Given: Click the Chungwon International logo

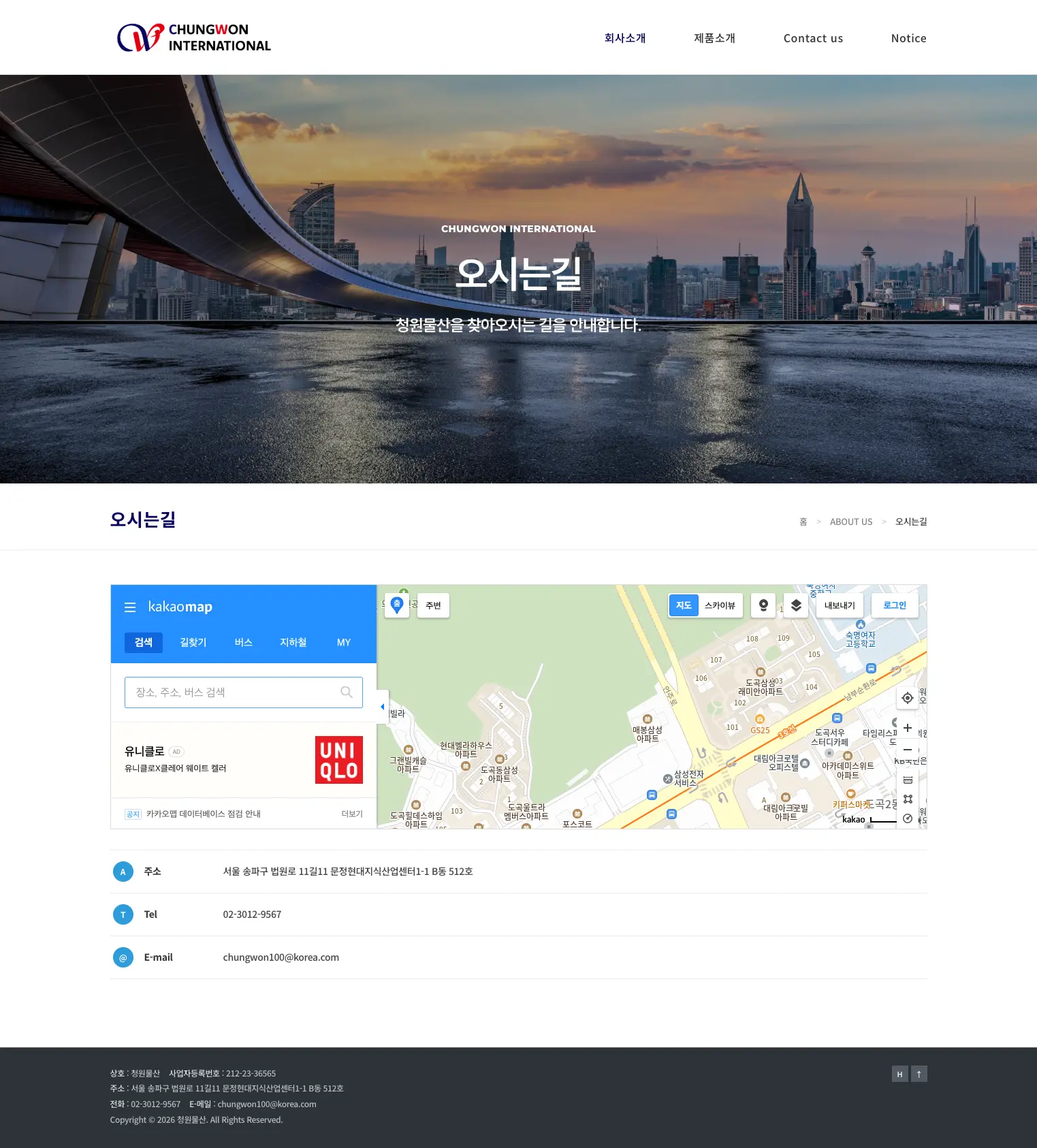Looking at the screenshot, I should (194, 37).
